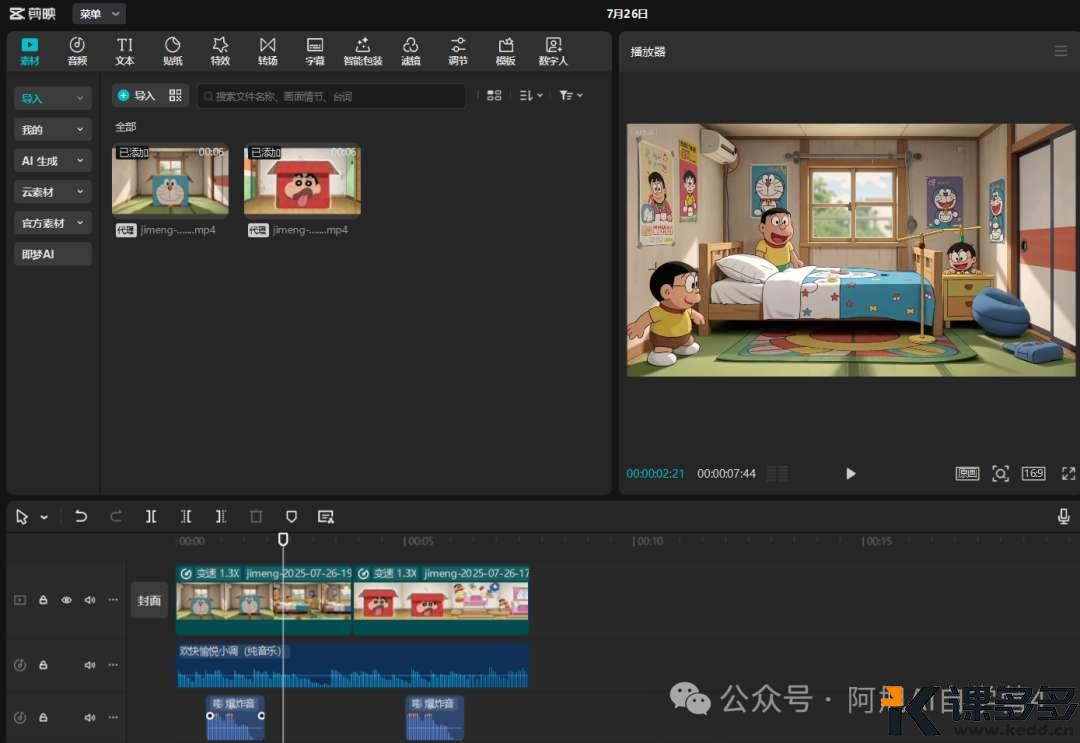Screen dimensions: 1080x743
Task: Open more options for main video track
Action: (113, 600)
